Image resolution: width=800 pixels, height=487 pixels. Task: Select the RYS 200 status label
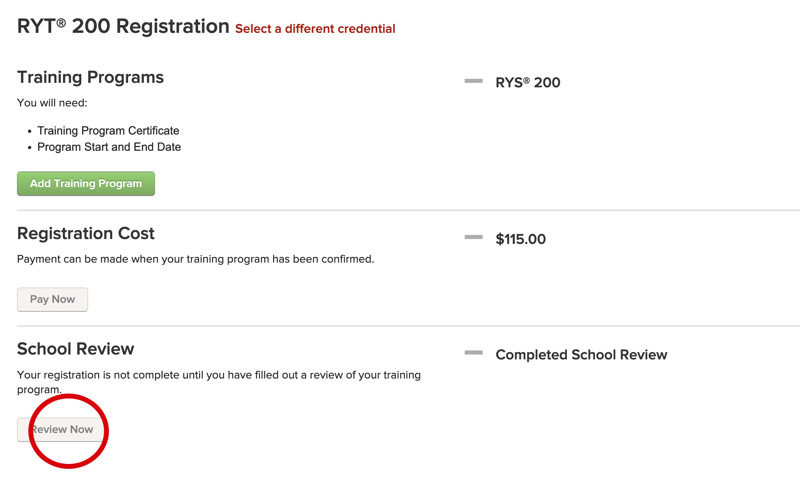point(528,83)
